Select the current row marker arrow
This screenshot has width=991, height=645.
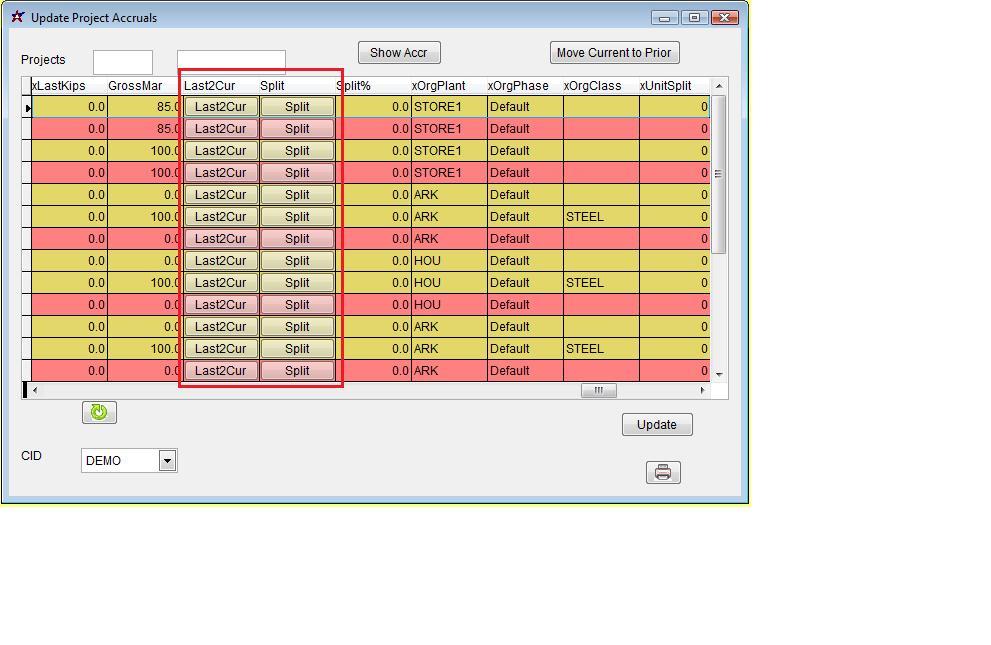[x=27, y=107]
